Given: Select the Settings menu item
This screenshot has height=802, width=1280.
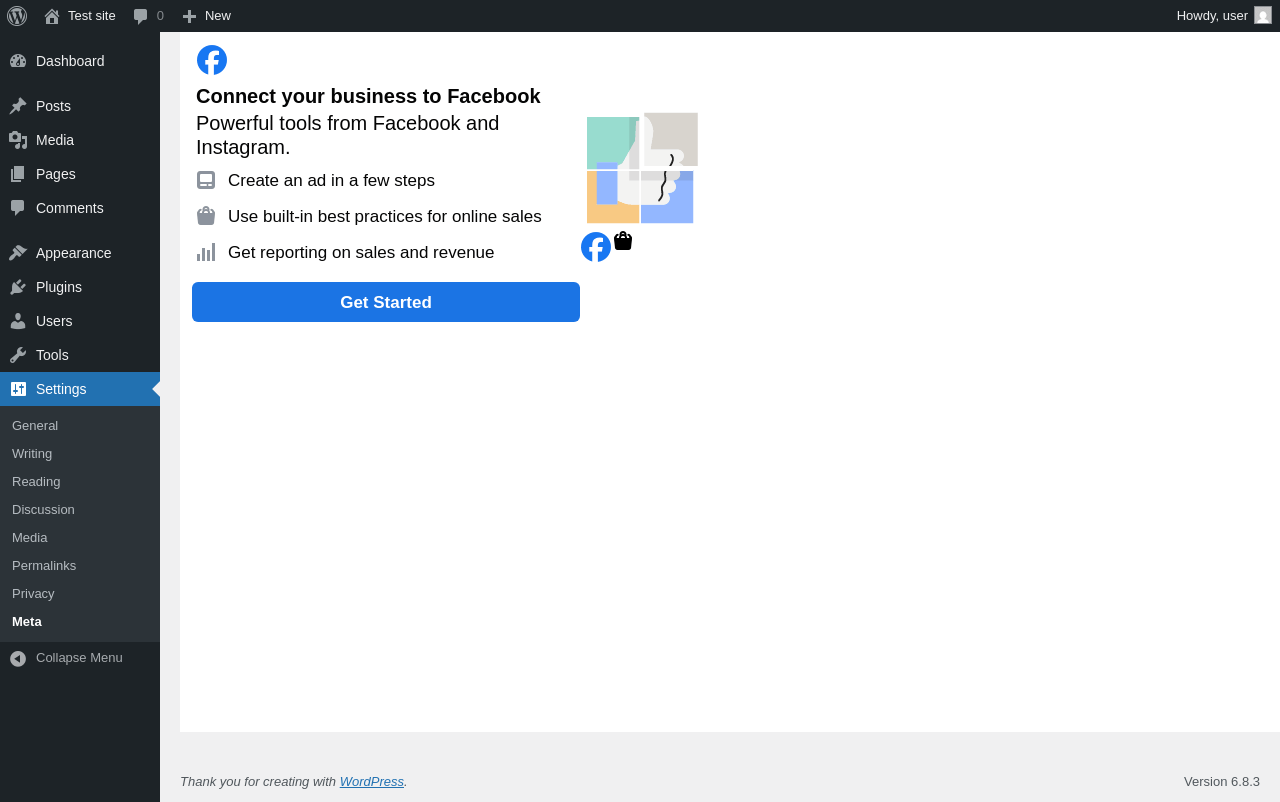Looking at the screenshot, I should pos(80,389).
